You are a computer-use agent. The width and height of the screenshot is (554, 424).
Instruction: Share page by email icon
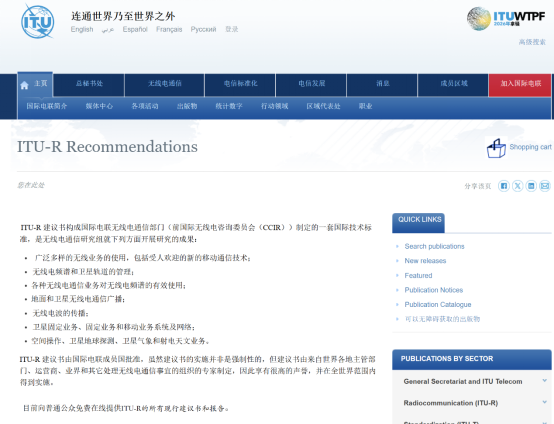tap(545, 186)
